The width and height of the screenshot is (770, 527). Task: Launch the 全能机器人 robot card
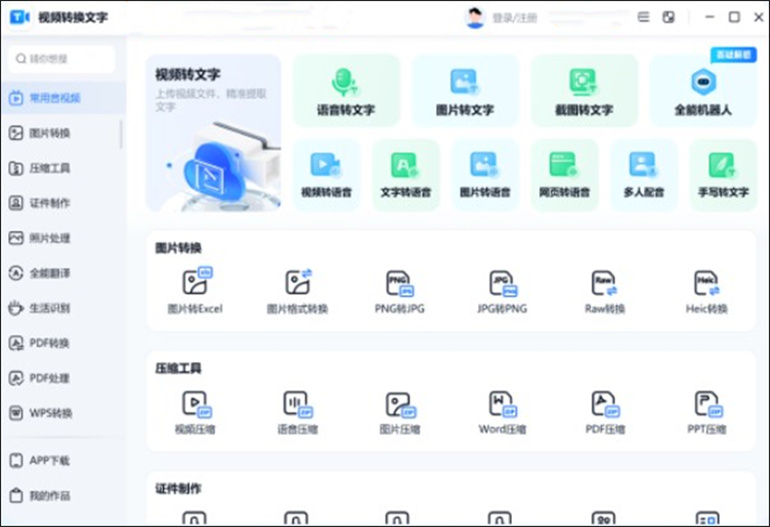(703, 91)
